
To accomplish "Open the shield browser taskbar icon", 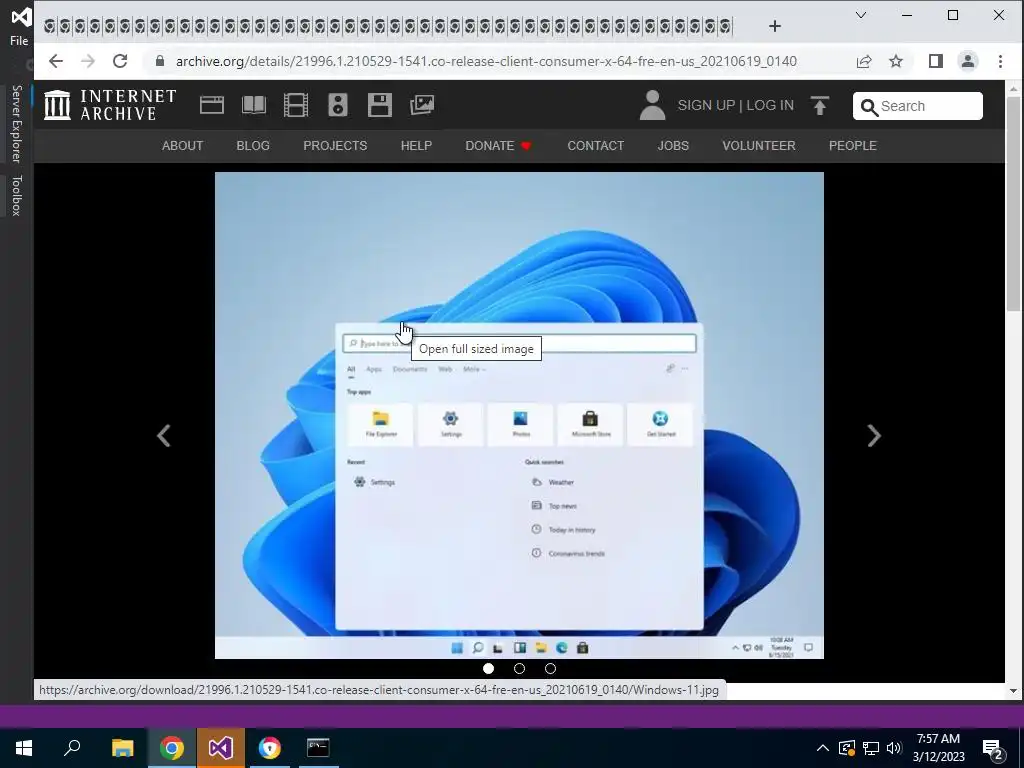I will click(x=269, y=748).
